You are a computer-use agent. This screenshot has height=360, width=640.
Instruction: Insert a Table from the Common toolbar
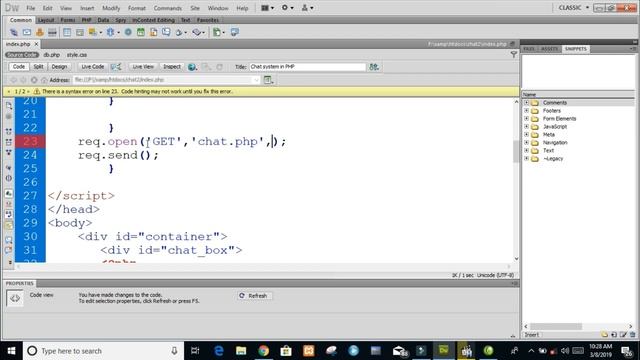click(x=67, y=32)
